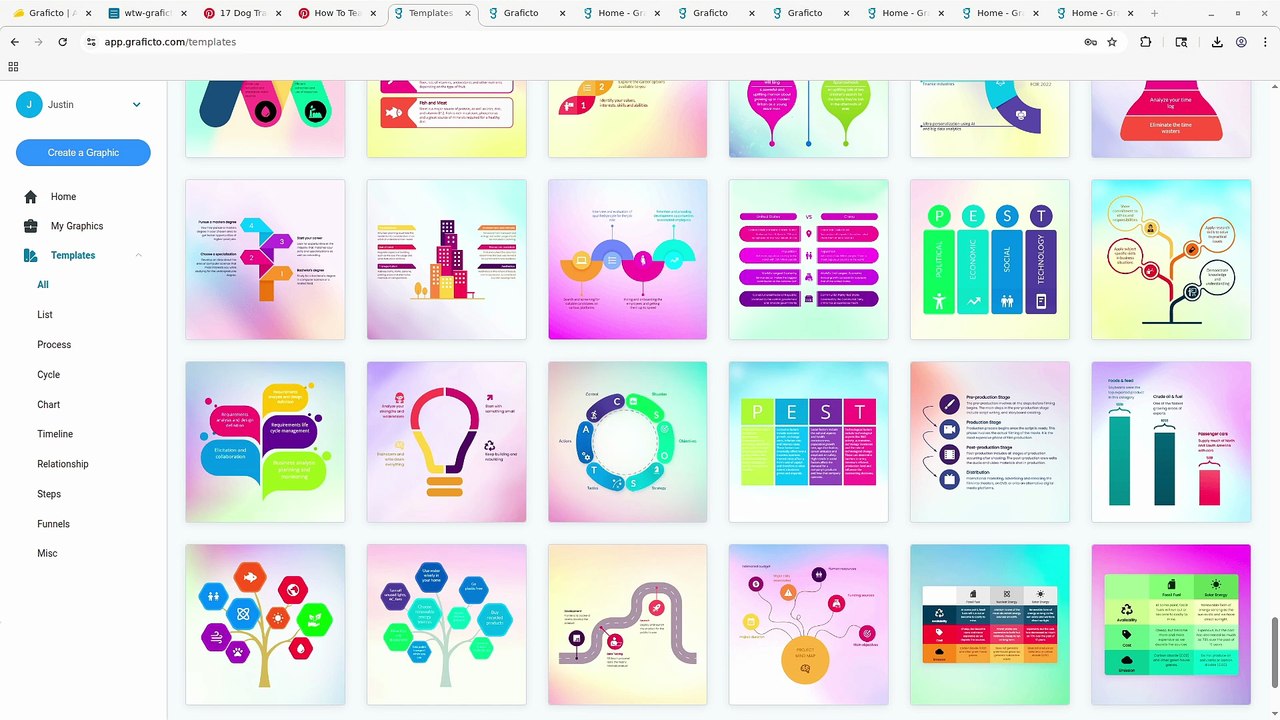Close the Templates browser tab
This screenshot has width=1280, height=720.
(x=466, y=13)
